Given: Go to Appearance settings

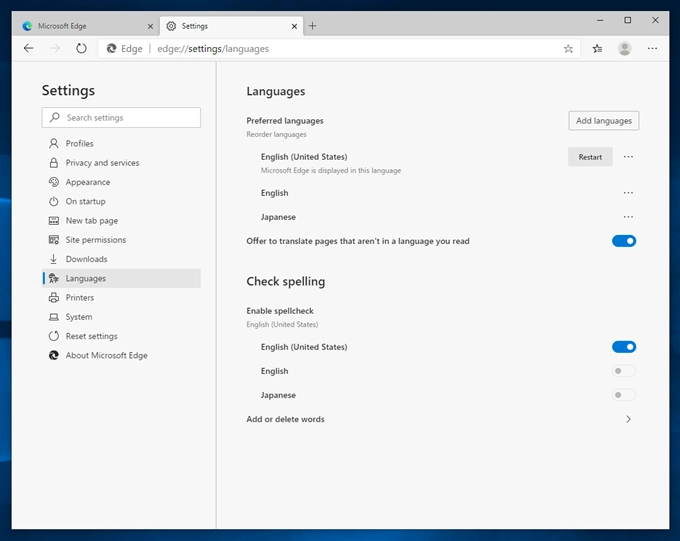Looking at the screenshot, I should point(121,182).
